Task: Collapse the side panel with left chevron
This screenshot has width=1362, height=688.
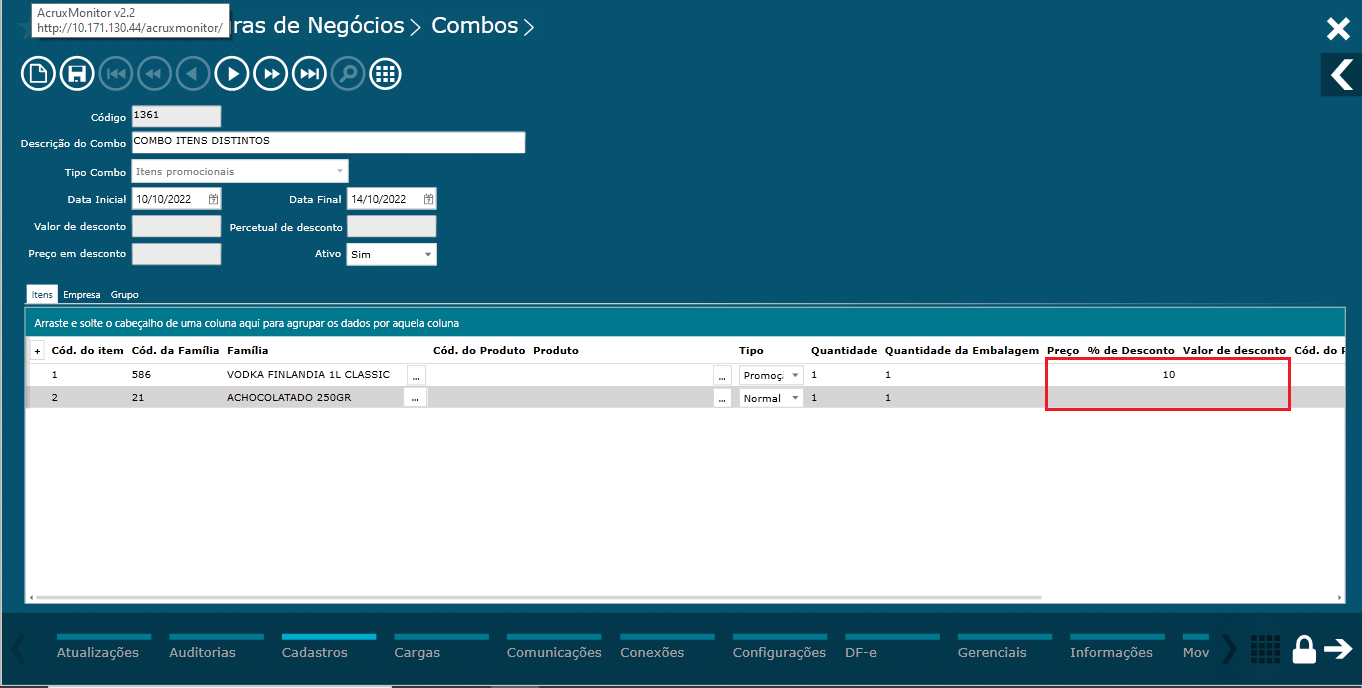Action: (1341, 74)
